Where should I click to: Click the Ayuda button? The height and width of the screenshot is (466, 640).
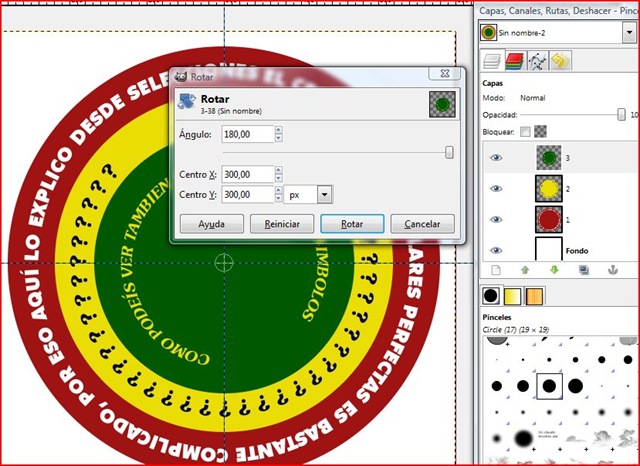tap(211, 224)
